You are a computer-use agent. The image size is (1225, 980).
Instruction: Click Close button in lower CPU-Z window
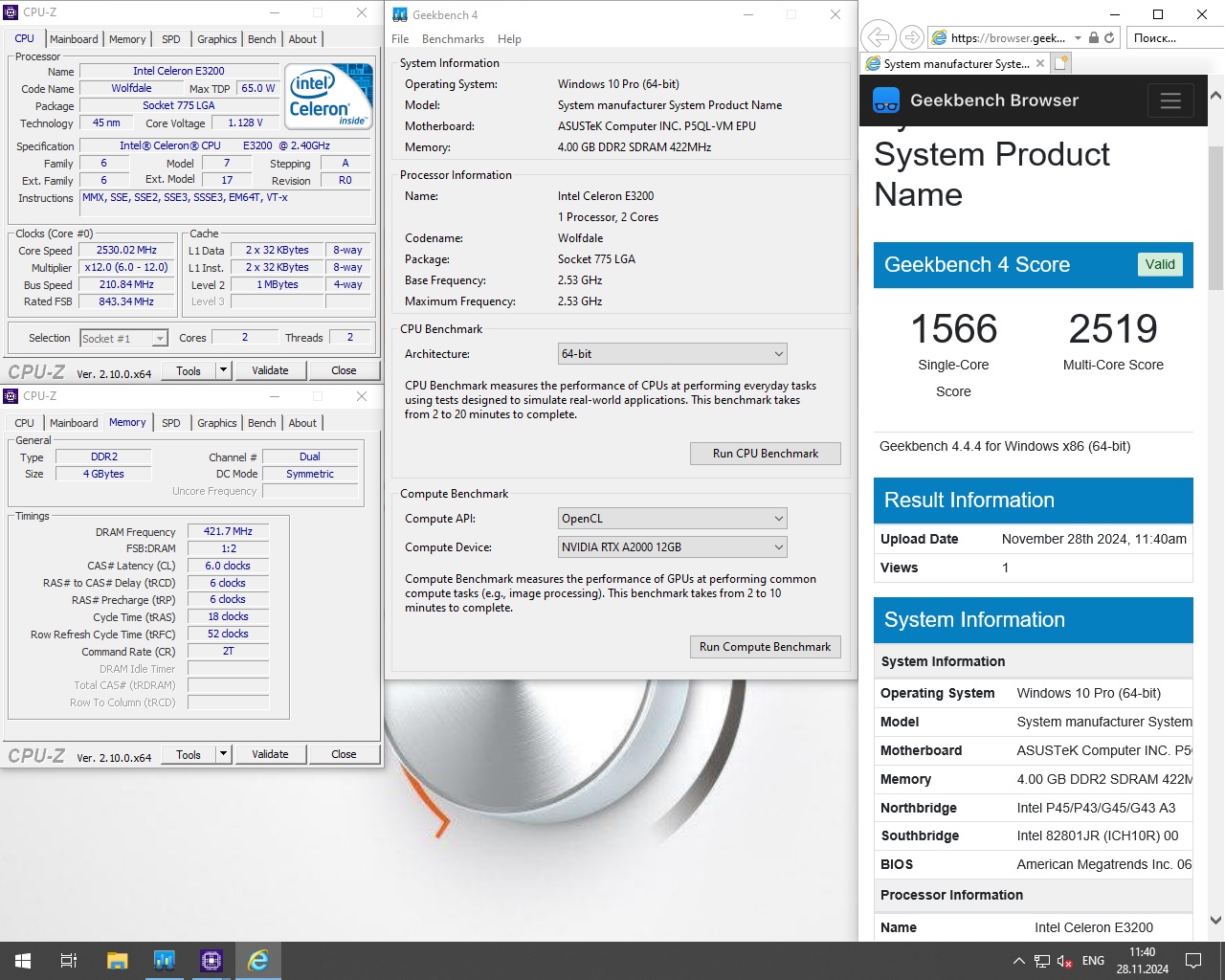click(x=344, y=754)
